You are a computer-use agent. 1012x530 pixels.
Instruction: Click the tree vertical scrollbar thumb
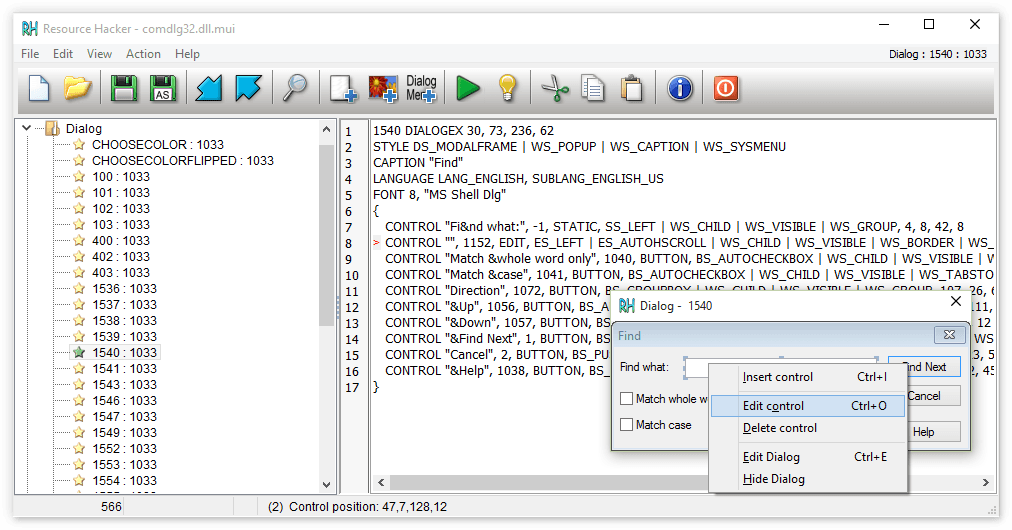[326, 233]
